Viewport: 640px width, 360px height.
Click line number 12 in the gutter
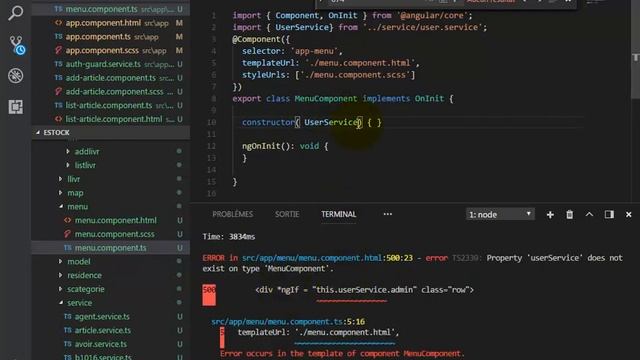pyautogui.click(x=211, y=146)
